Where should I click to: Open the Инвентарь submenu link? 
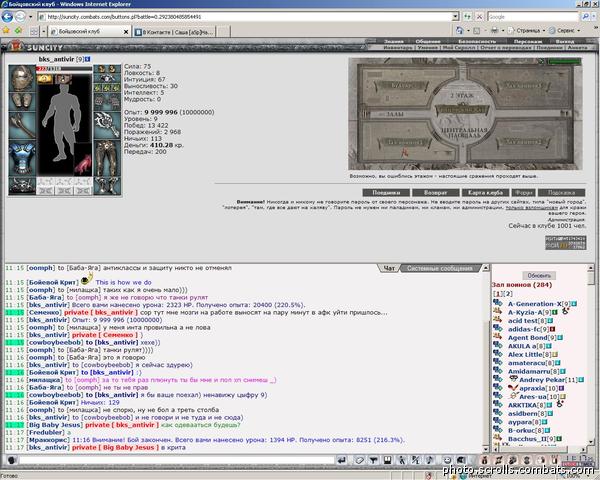(x=398, y=47)
